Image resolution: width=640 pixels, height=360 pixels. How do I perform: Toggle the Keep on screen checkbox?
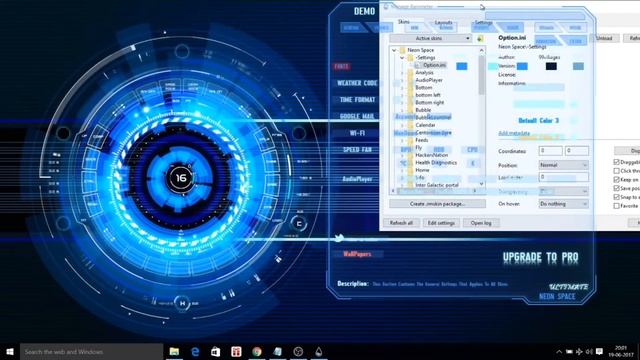[x=616, y=180]
